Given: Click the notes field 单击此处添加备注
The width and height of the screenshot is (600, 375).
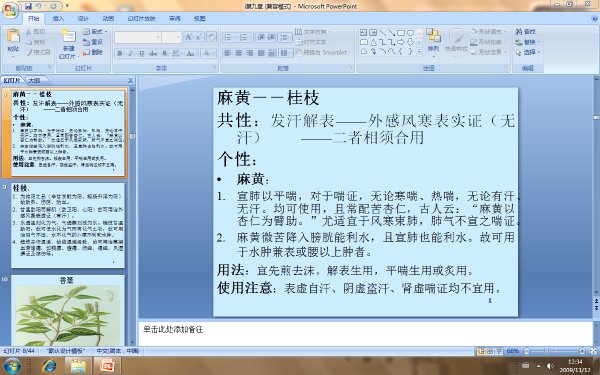Looking at the screenshot, I should pos(365,334).
